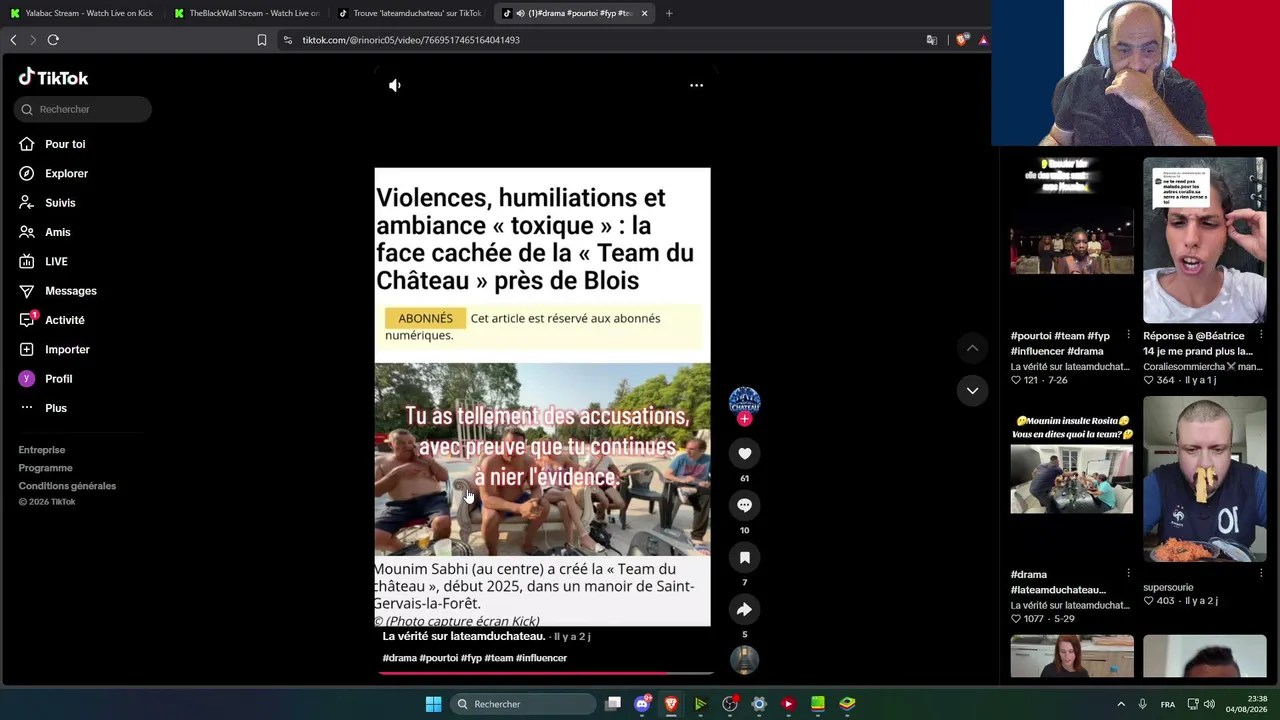The image size is (1280, 720).
Task: Open the site settings icon in the address bar
Action: (288, 40)
